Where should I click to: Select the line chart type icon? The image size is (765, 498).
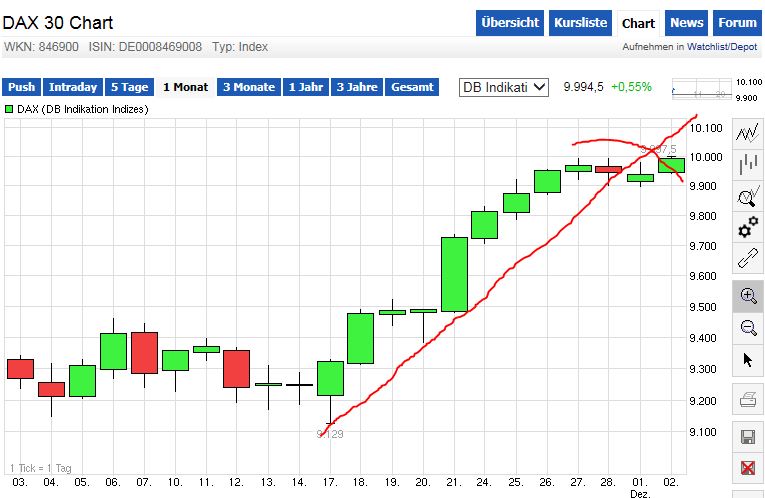pyautogui.click(x=748, y=132)
